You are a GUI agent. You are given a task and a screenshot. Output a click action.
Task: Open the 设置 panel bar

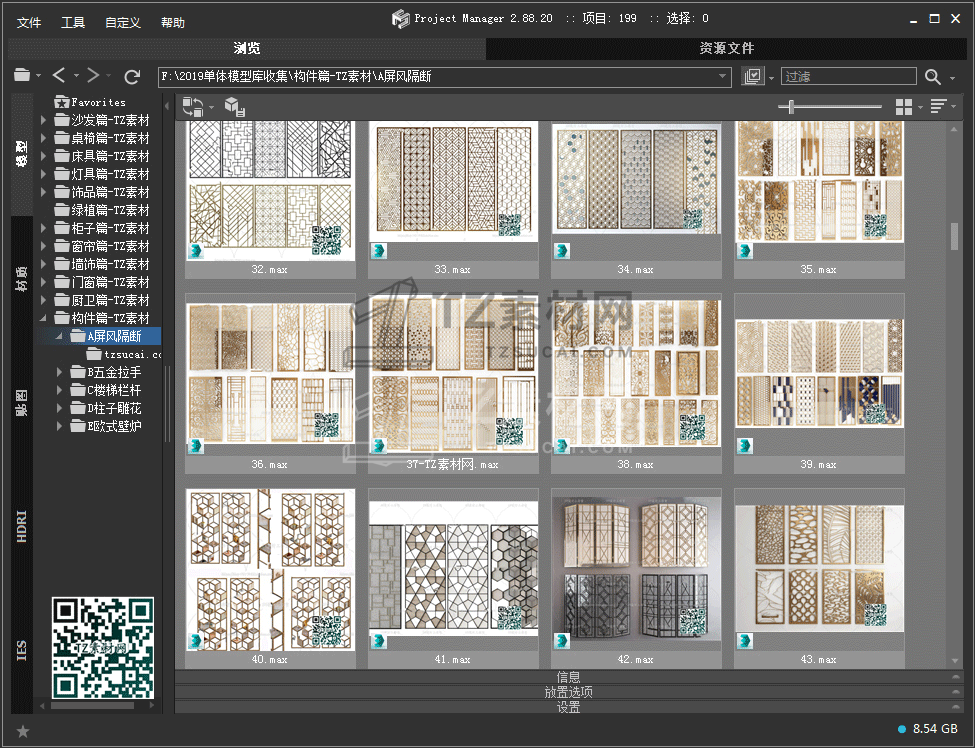tap(568, 707)
